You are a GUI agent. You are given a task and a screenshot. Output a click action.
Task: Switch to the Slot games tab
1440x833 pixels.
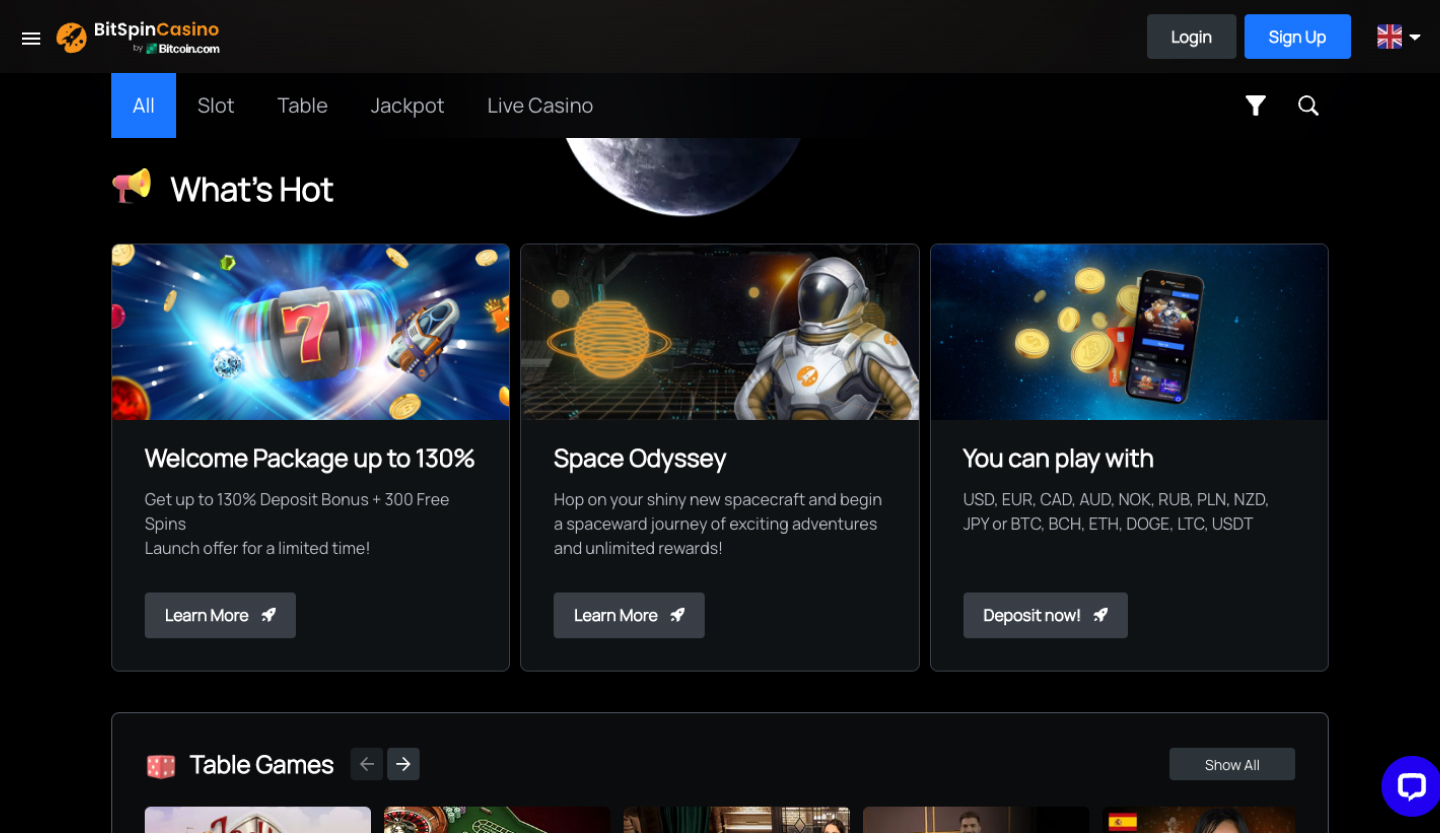coord(215,105)
